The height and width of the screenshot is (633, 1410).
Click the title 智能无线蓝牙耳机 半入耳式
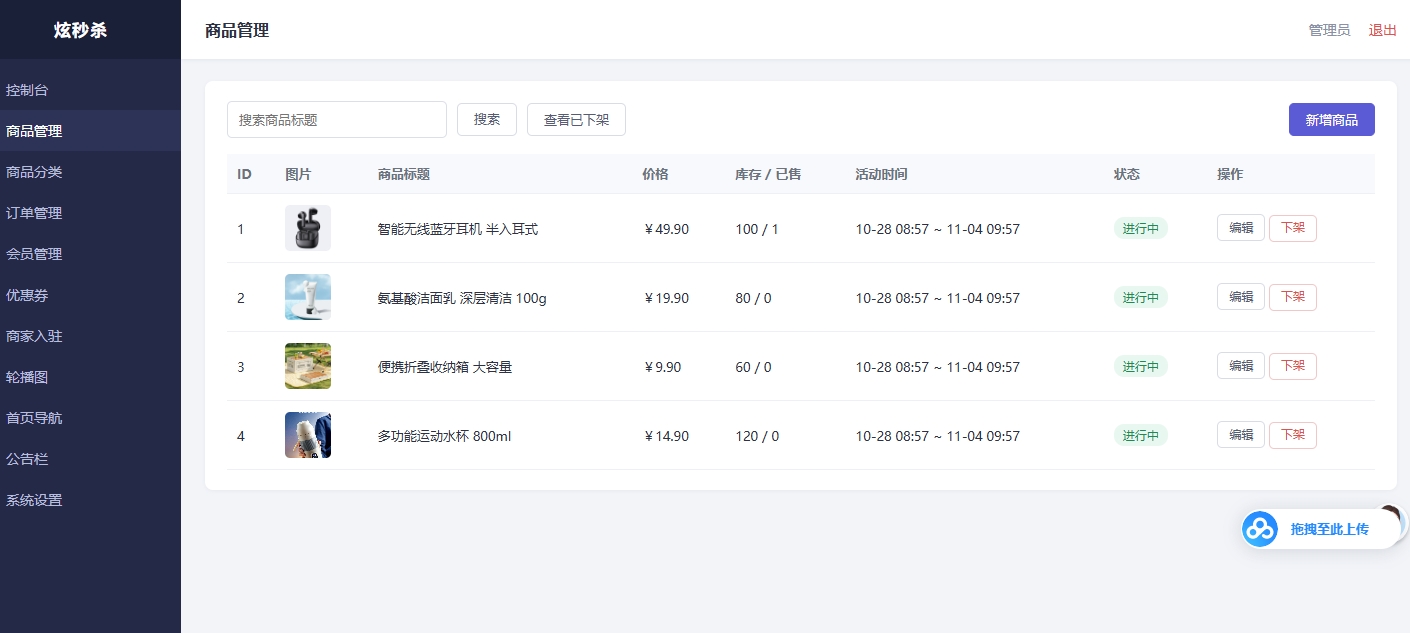click(458, 229)
